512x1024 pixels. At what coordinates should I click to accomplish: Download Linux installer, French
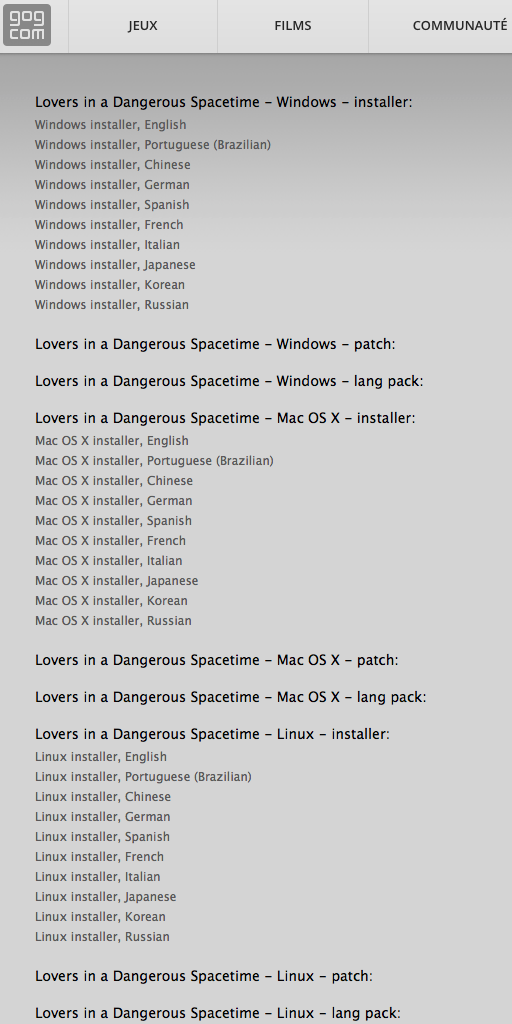pyautogui.click(x=99, y=857)
